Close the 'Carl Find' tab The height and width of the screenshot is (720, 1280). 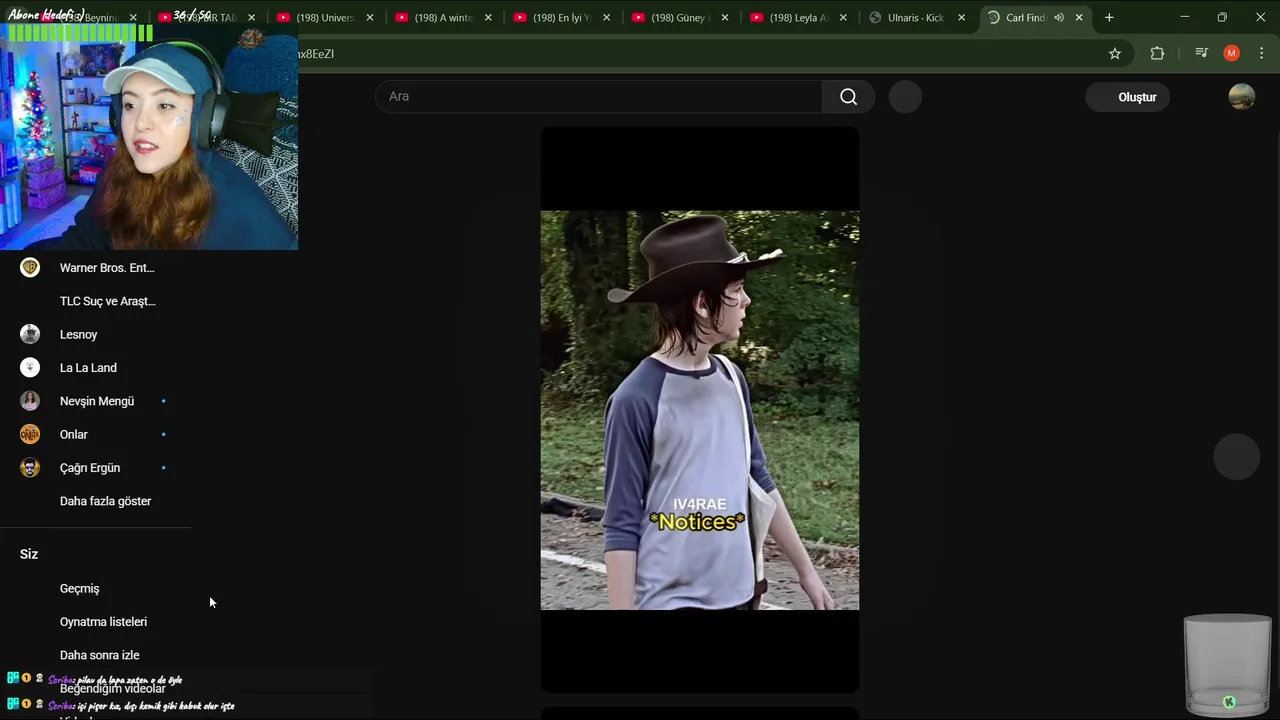(x=1079, y=18)
